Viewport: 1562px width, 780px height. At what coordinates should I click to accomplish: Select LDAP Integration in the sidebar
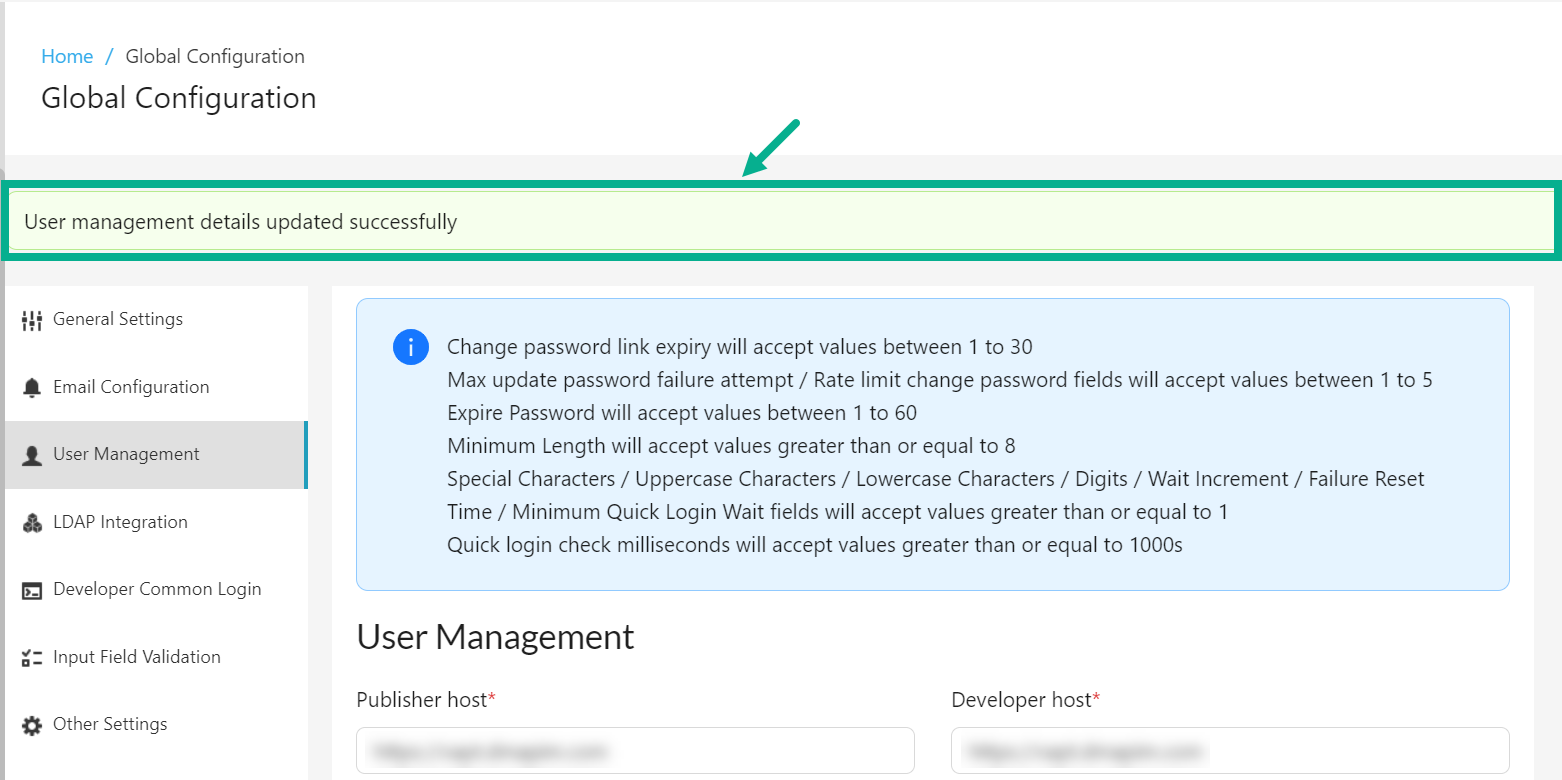(x=120, y=522)
